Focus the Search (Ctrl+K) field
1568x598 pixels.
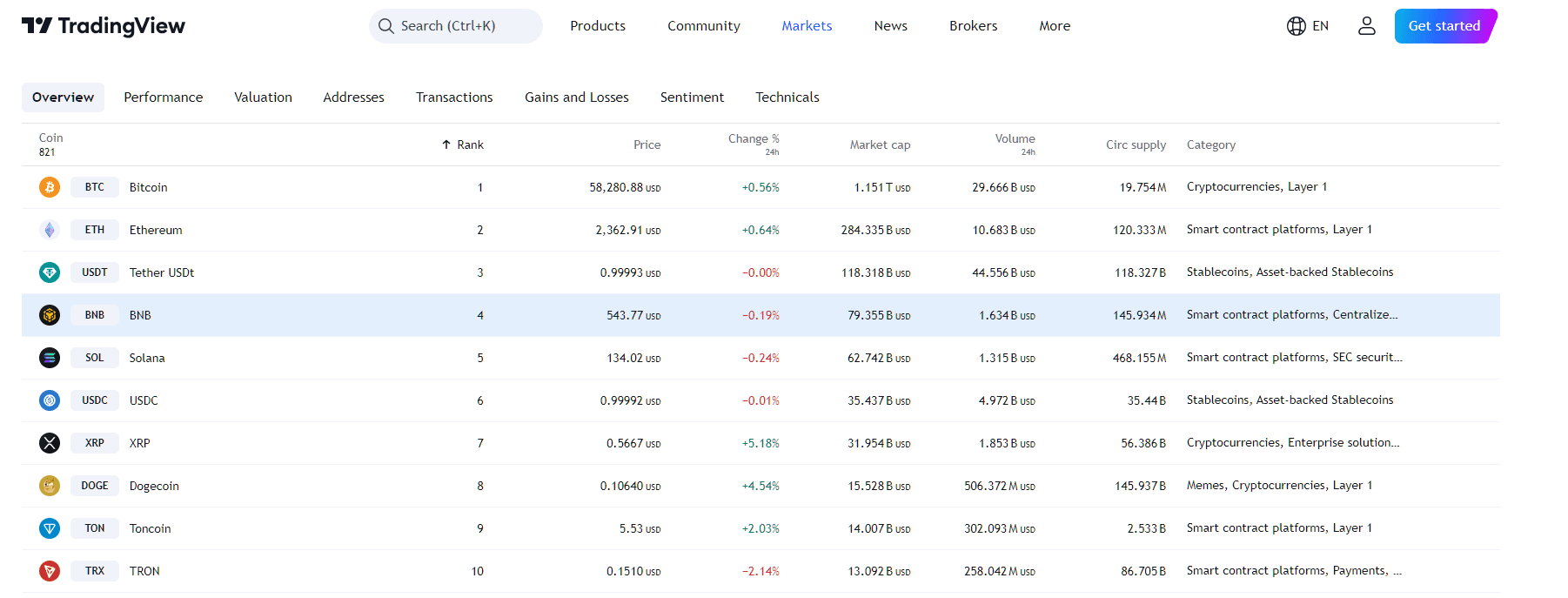point(456,26)
